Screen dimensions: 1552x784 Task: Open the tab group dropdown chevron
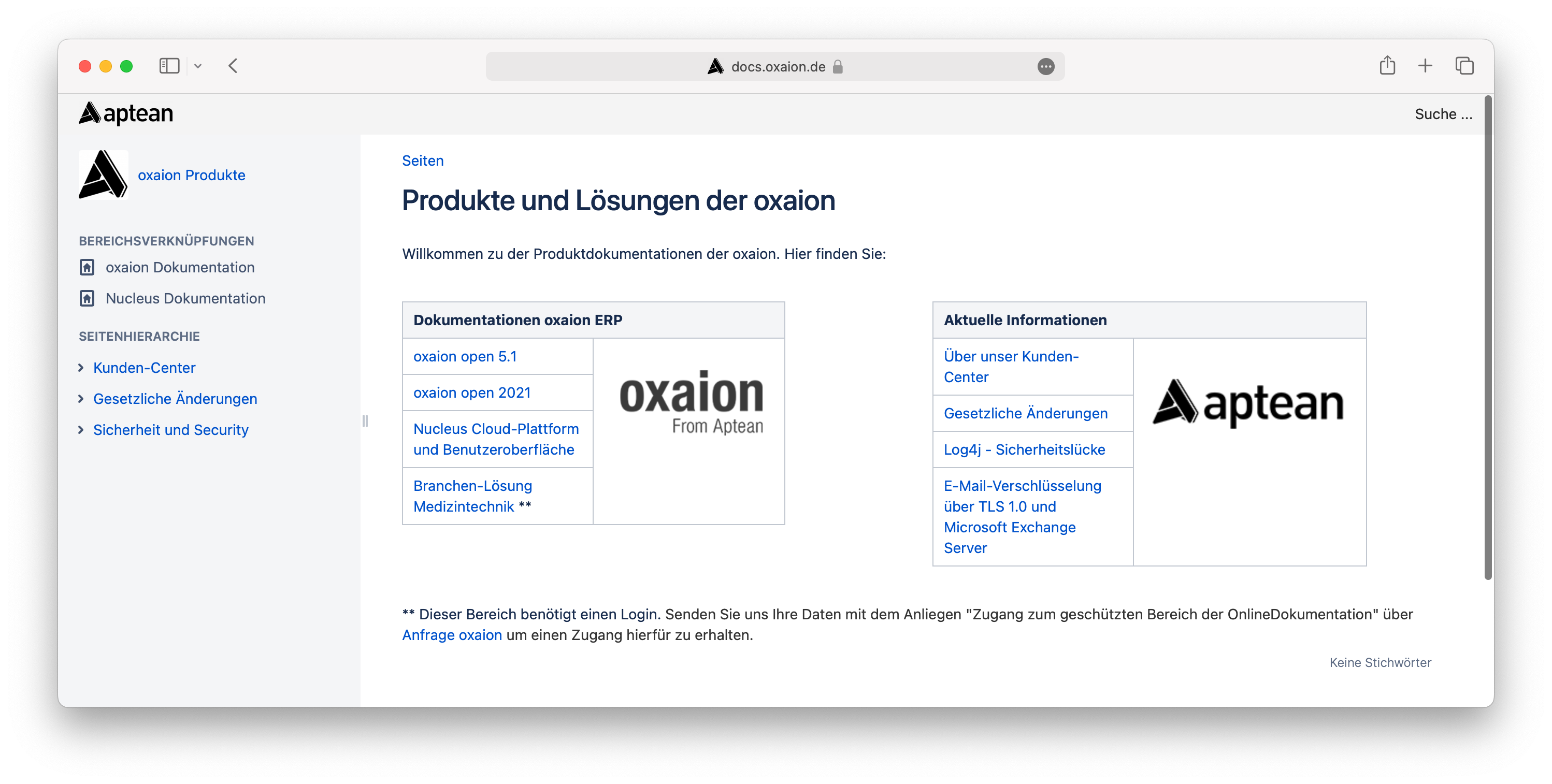197,66
